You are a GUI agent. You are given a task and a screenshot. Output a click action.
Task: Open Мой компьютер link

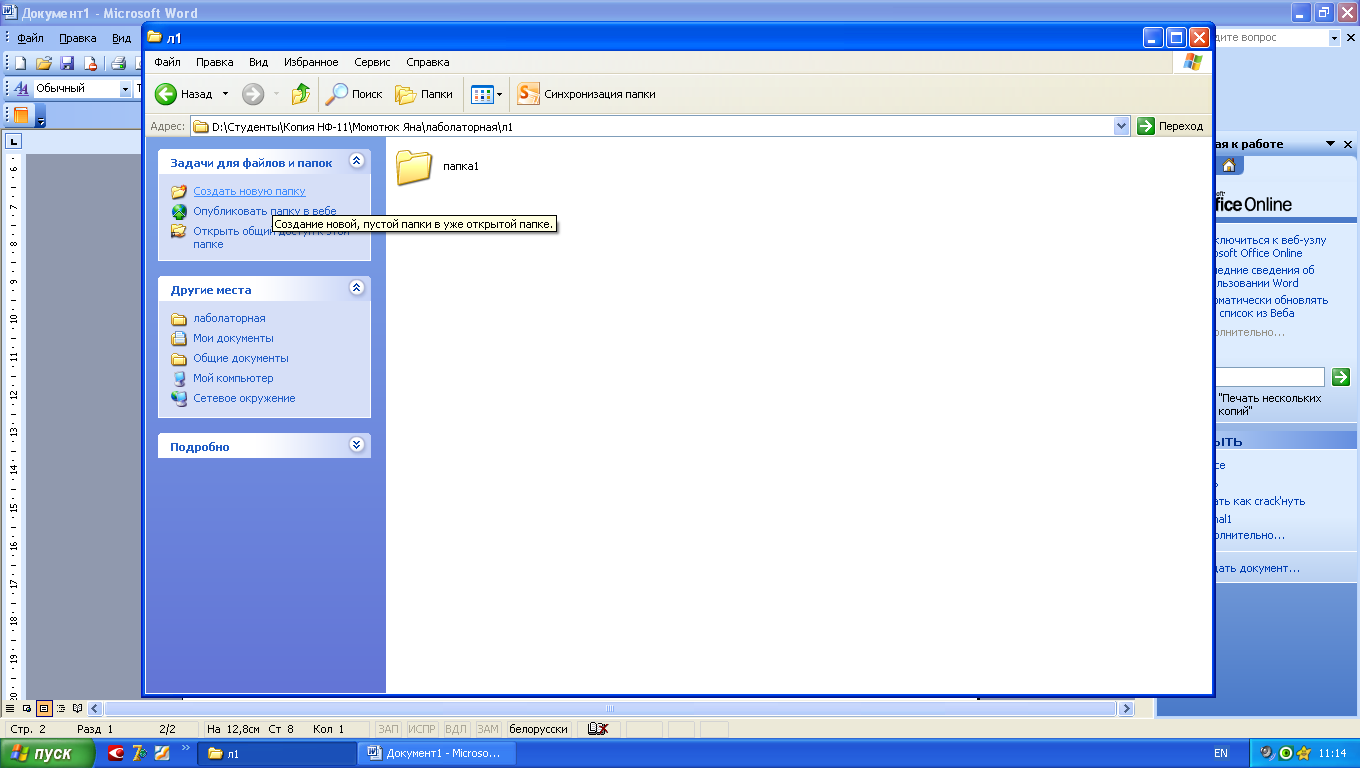233,378
